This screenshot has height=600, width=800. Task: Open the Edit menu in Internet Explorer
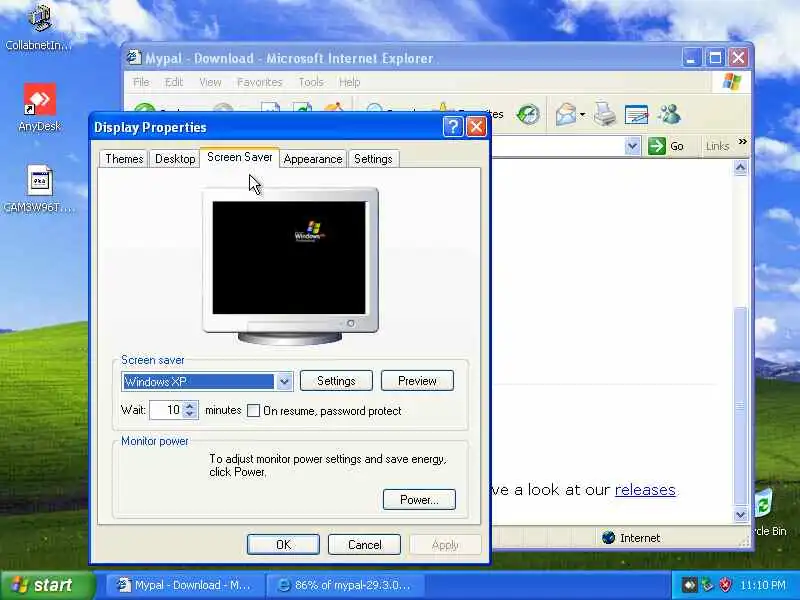173,82
